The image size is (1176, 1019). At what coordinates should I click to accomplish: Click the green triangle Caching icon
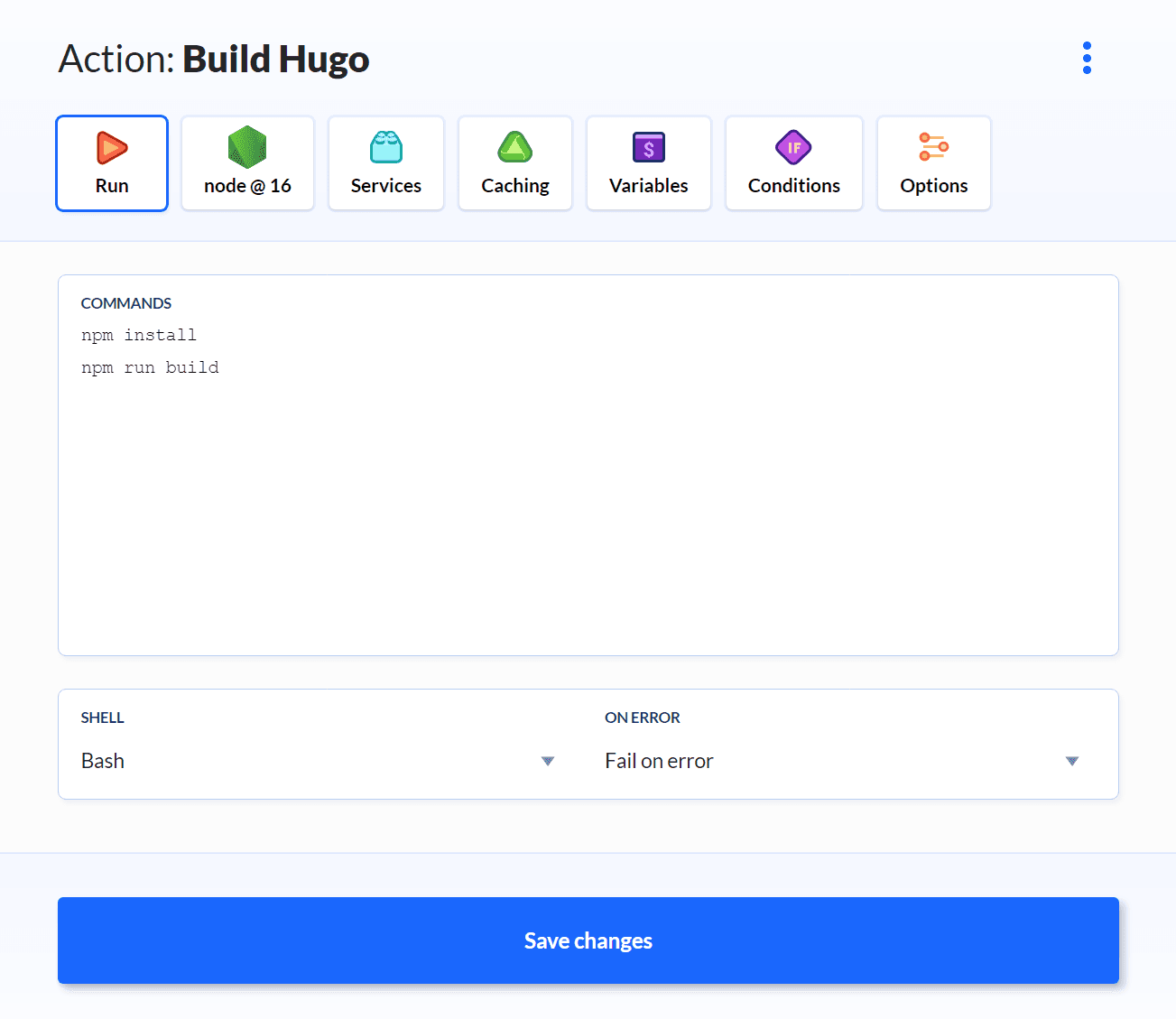[515, 147]
